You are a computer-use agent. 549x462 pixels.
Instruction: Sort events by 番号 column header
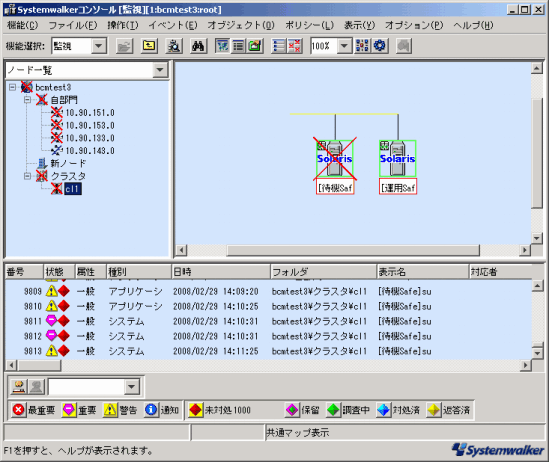point(24,272)
